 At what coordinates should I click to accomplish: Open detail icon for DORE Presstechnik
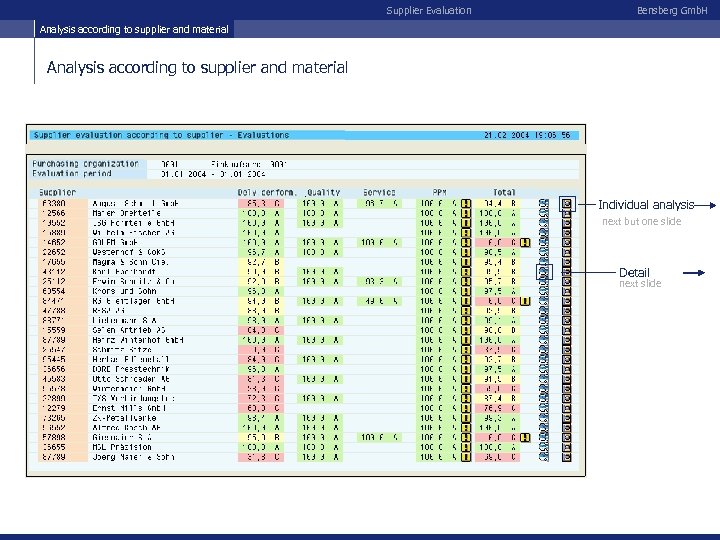click(x=544, y=369)
